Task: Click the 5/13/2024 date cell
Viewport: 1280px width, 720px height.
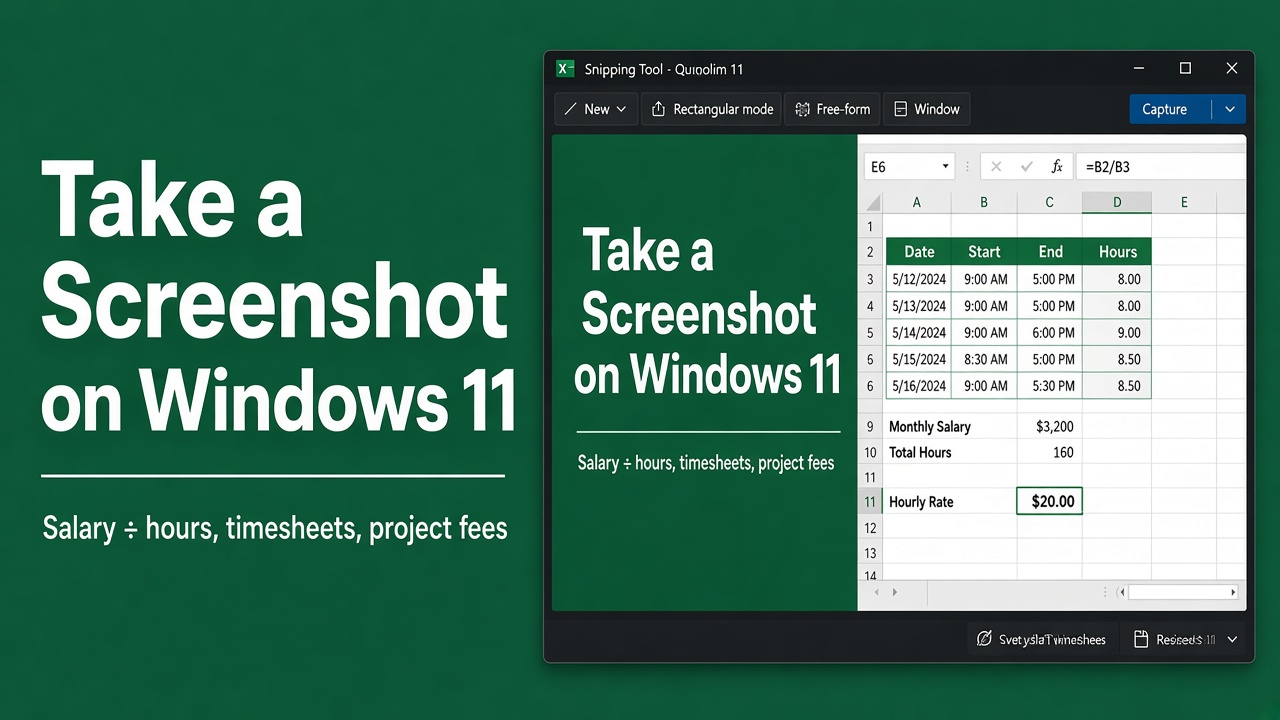Action: [918, 306]
